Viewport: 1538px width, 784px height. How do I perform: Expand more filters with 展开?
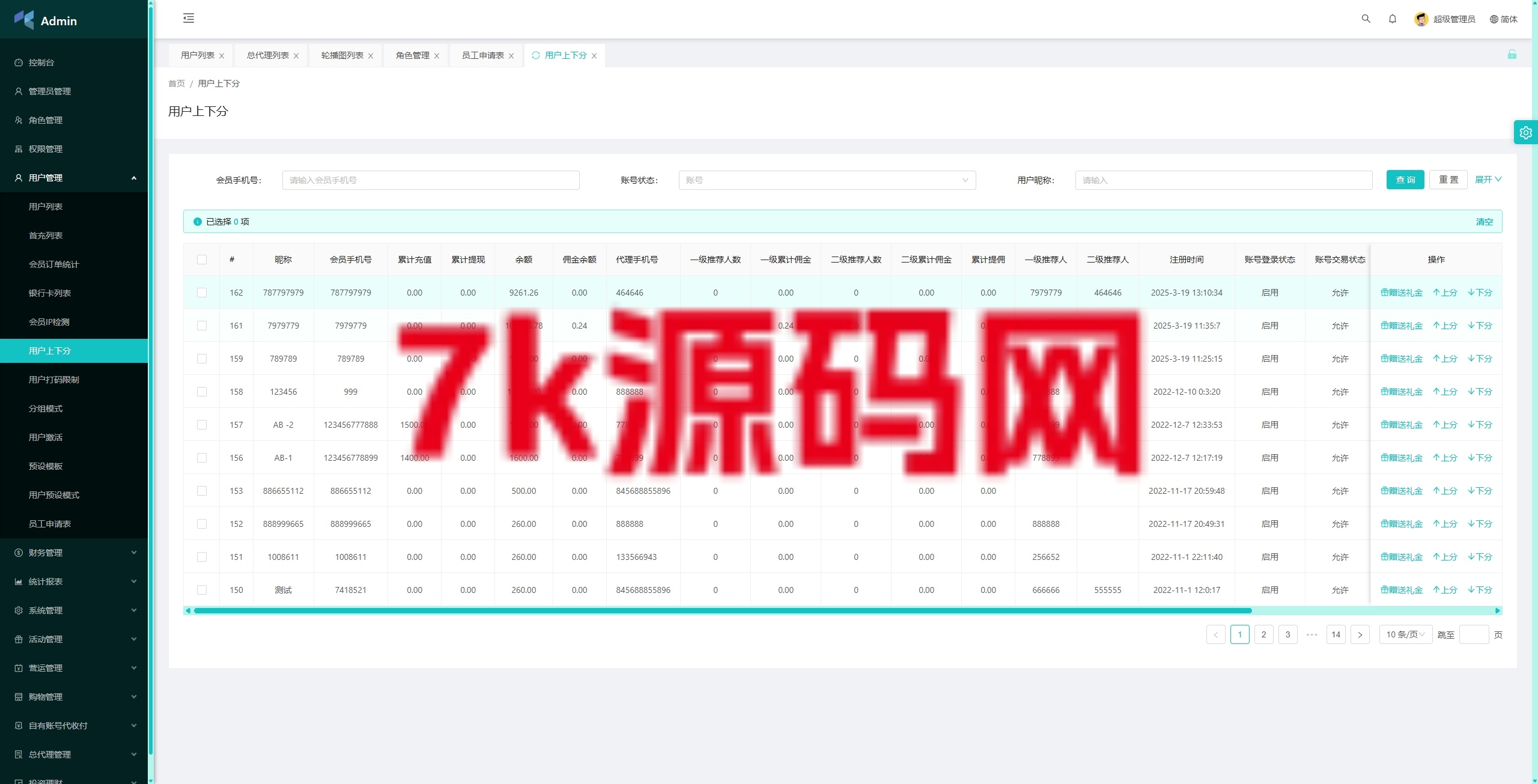pyautogui.click(x=1488, y=180)
